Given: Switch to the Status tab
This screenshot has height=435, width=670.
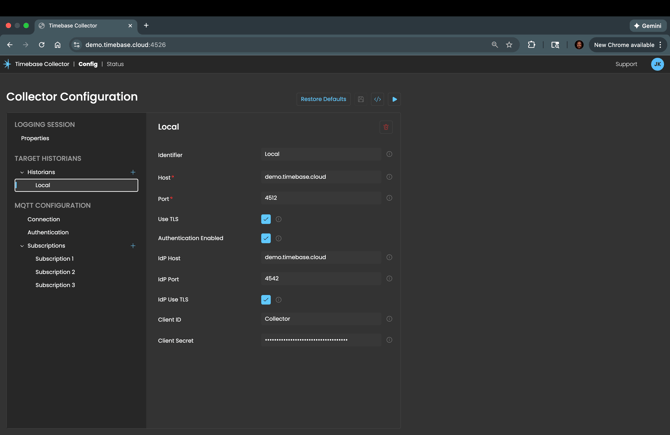Looking at the screenshot, I should 115,64.
